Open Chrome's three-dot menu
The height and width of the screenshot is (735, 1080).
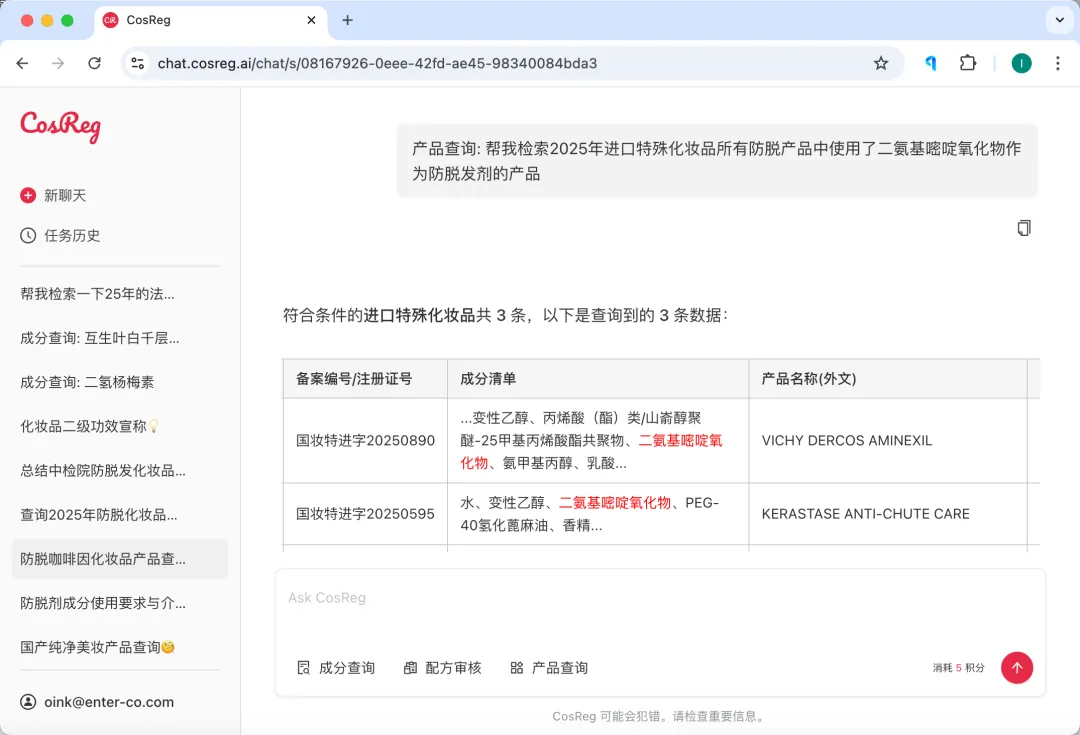[1058, 63]
